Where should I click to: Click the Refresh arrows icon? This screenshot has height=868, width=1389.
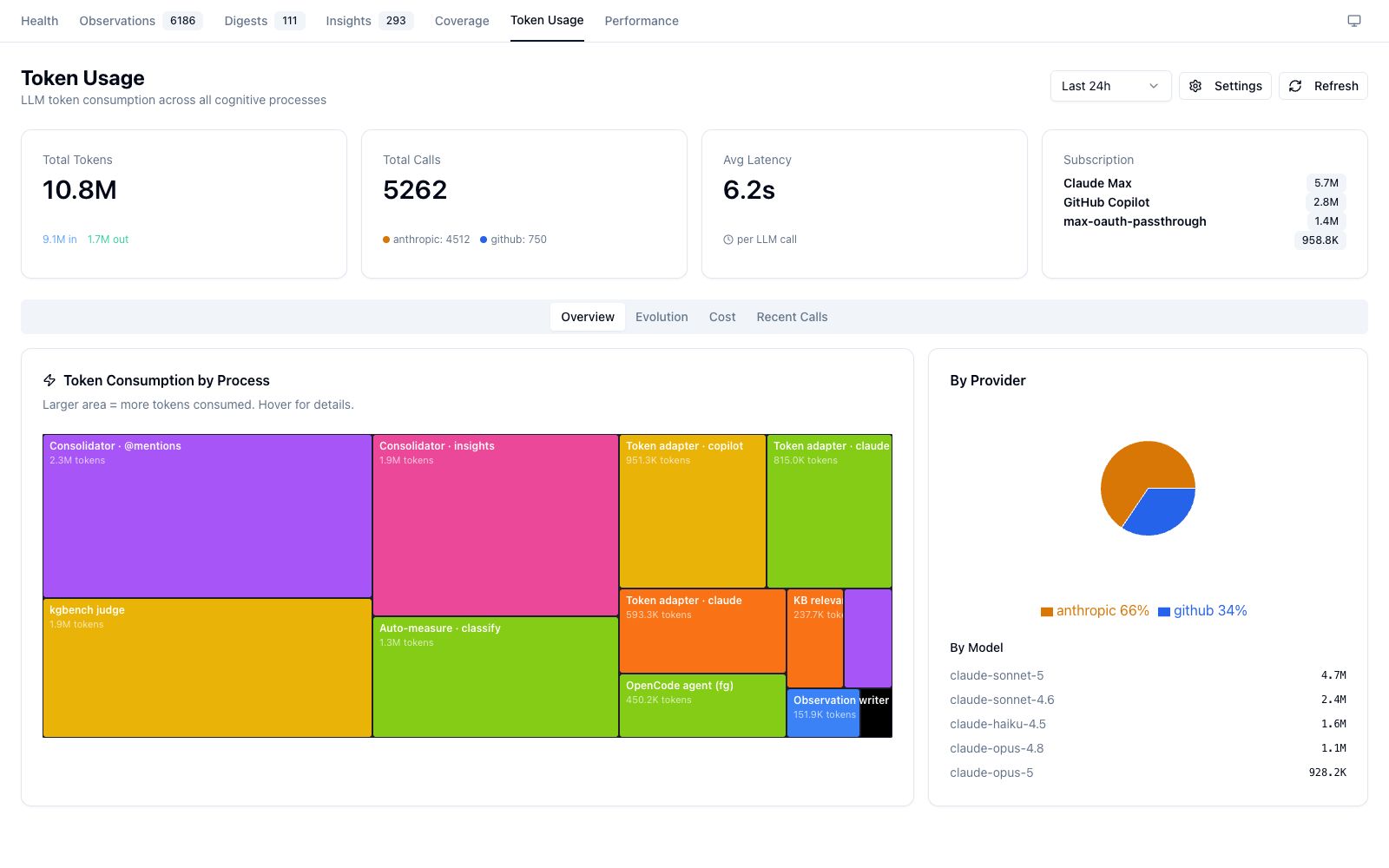[1295, 86]
